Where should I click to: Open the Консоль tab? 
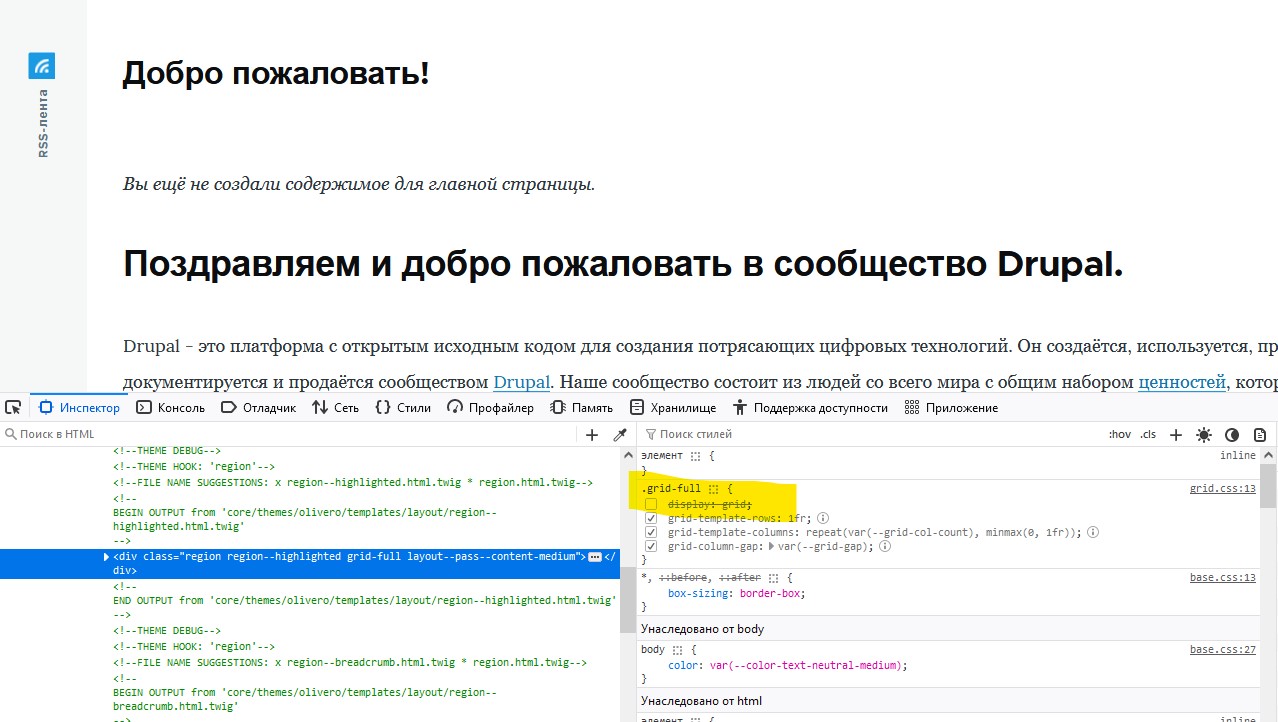click(170, 408)
